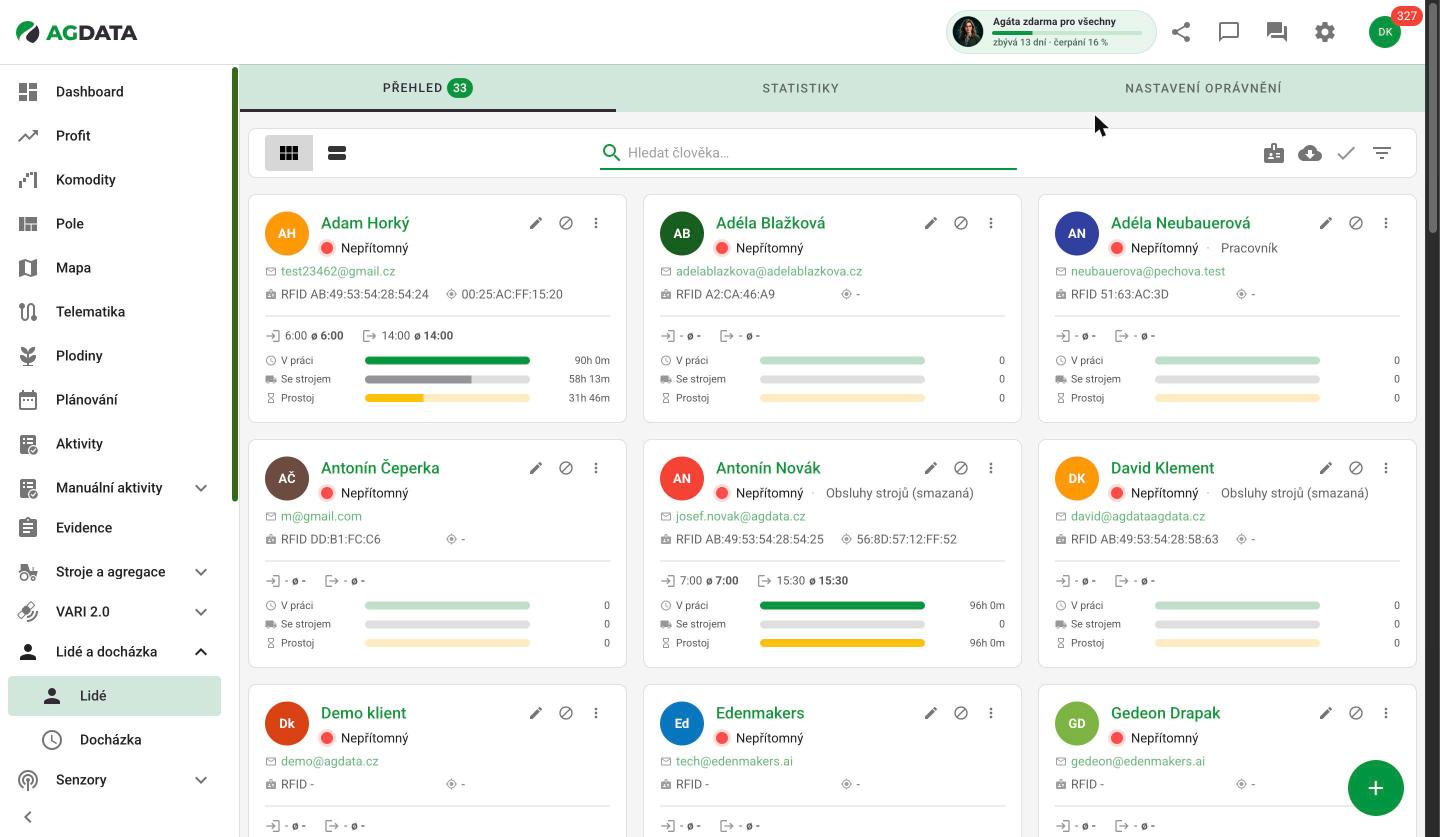Click Adam Horký V práci progress bar
The height and width of the screenshot is (837, 1440).
[x=447, y=360]
